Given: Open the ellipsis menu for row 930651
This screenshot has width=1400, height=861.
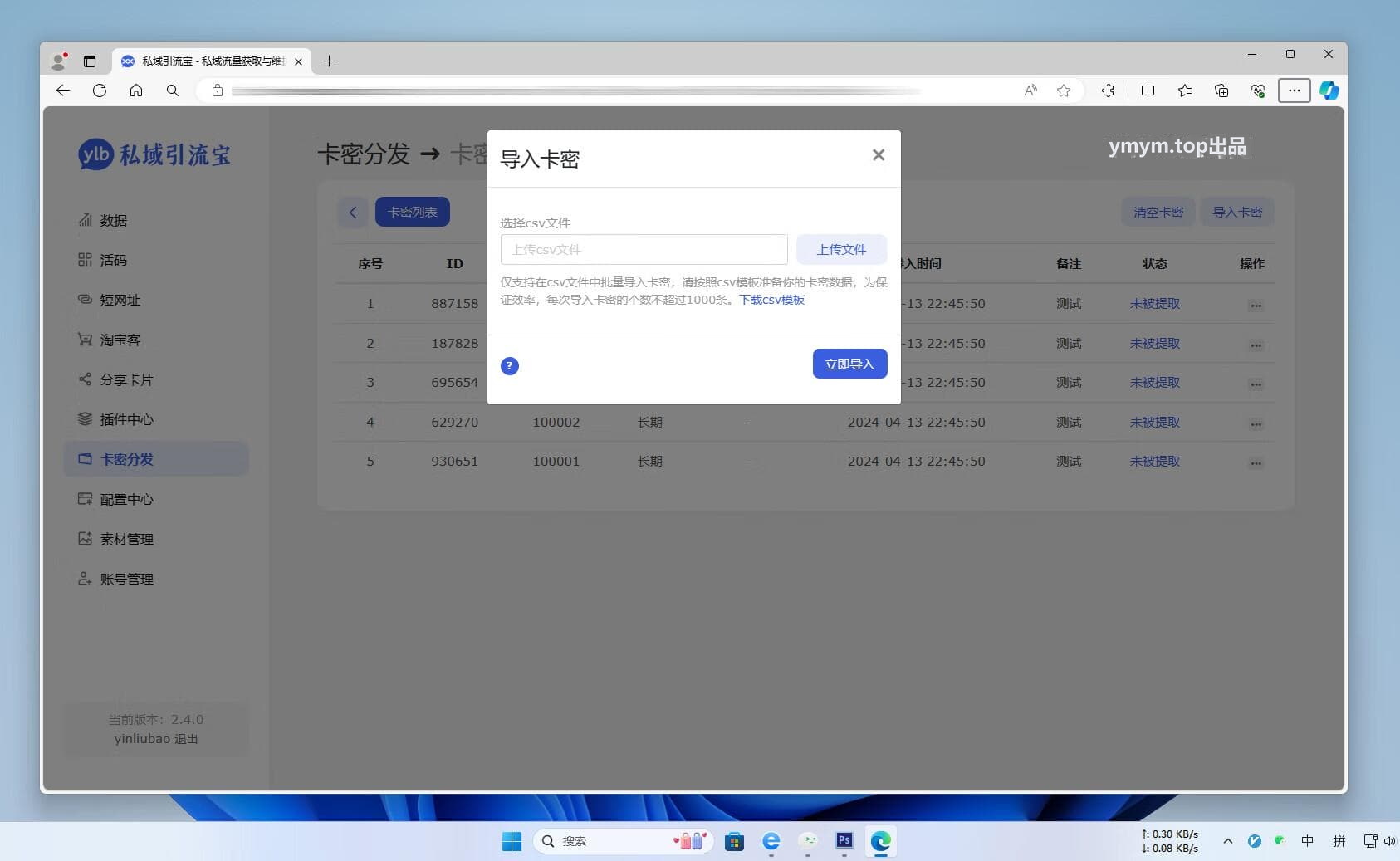Looking at the screenshot, I should click(x=1256, y=463).
